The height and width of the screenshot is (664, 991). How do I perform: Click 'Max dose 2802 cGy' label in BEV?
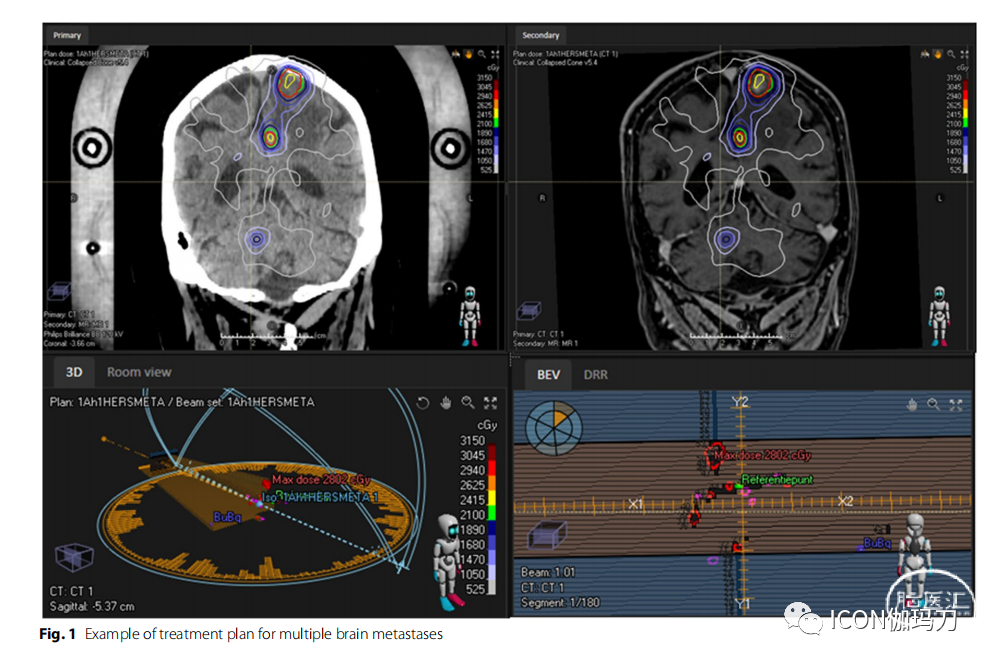point(762,455)
